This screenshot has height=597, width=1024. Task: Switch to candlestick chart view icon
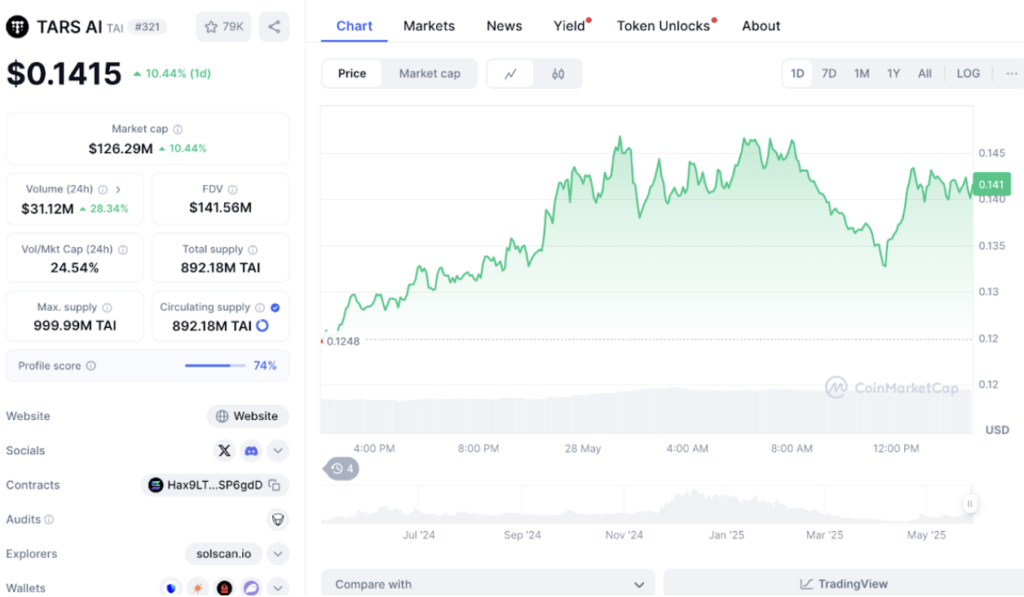tap(558, 74)
